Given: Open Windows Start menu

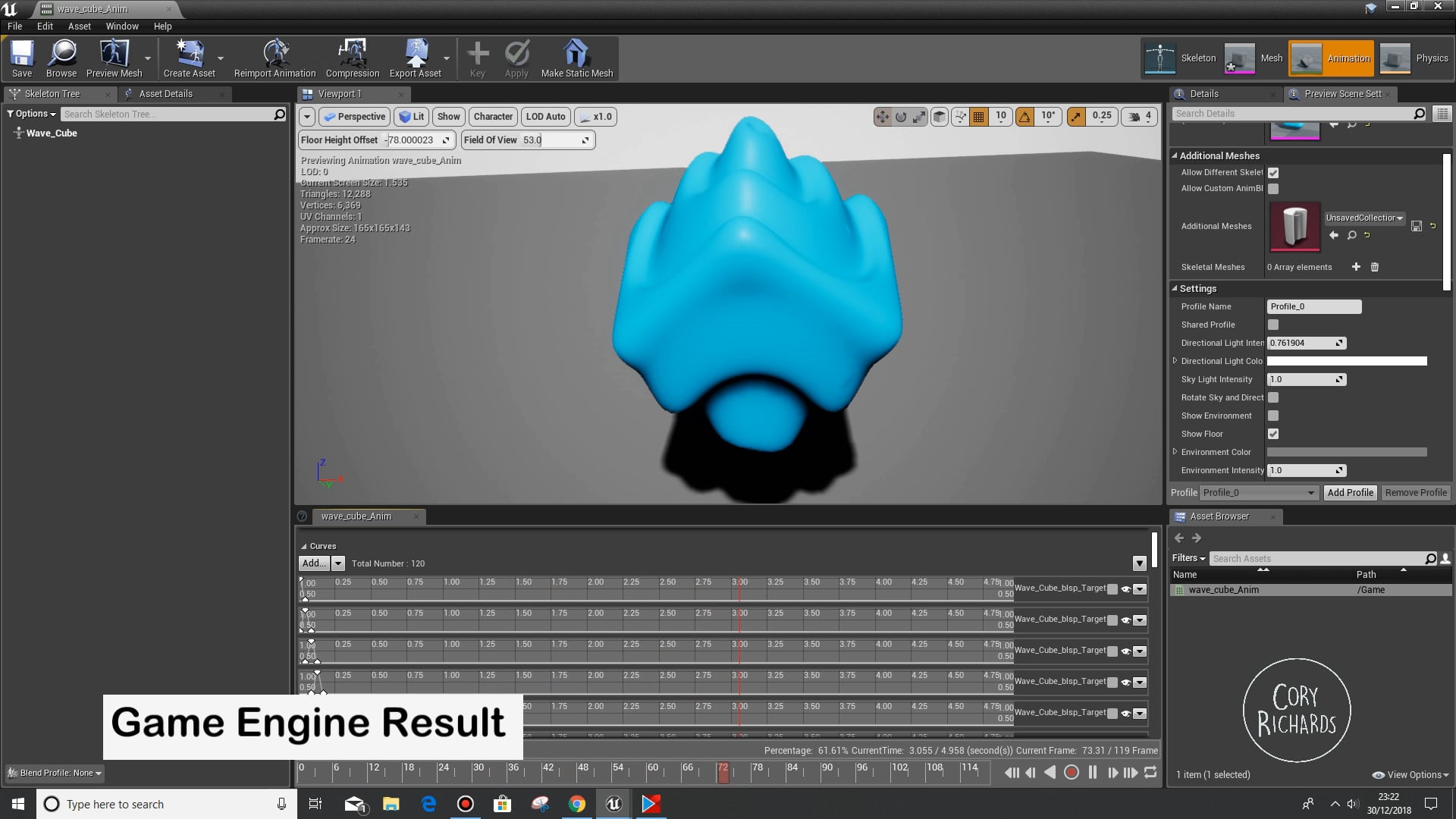Looking at the screenshot, I should coord(18,804).
